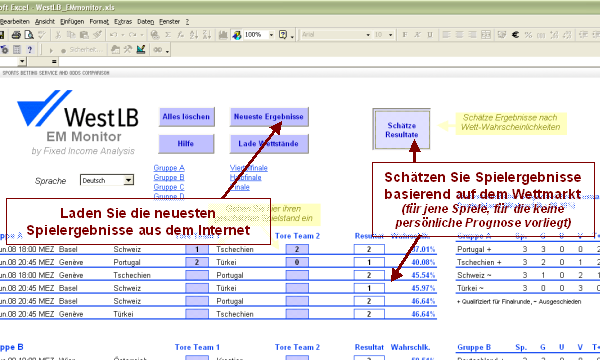Toggle left text alignment
Viewport: 600px width, 360px height.
coord(446,35)
